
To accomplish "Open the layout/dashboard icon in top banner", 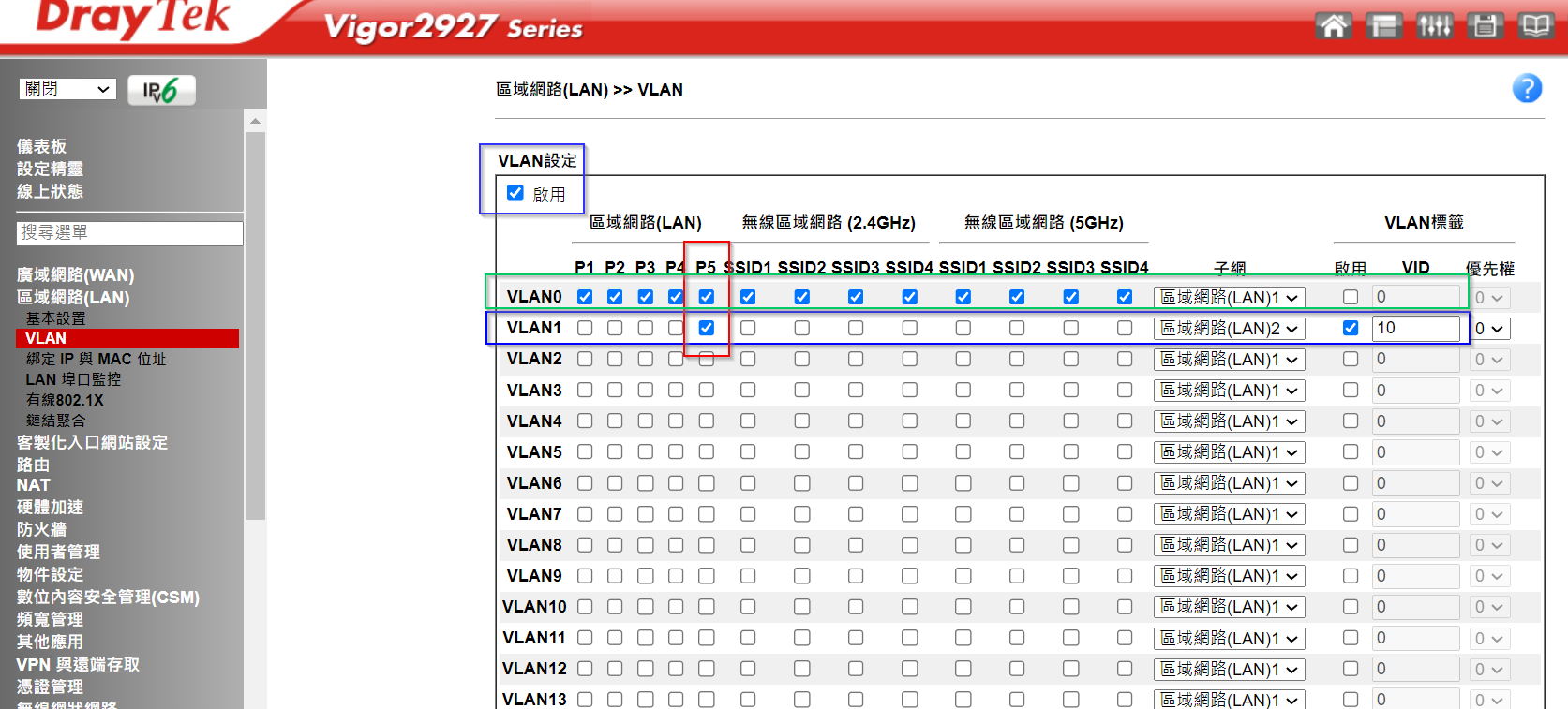I will 1383,25.
